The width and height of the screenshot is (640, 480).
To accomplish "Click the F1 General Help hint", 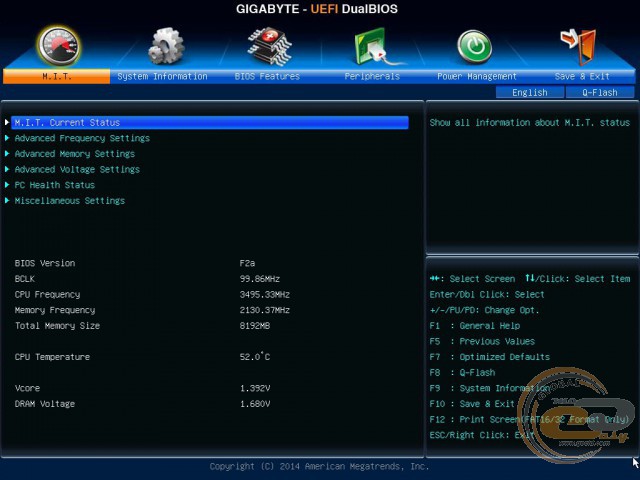I will click(x=475, y=326).
